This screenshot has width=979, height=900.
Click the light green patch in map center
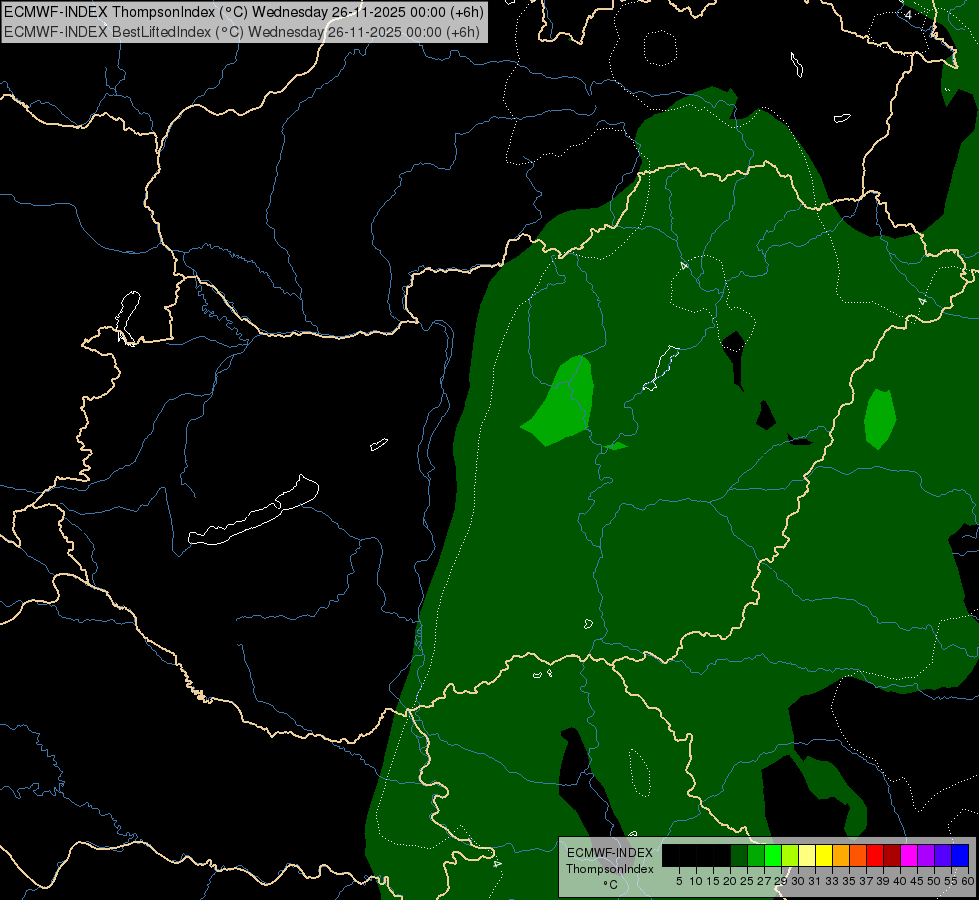565,403
